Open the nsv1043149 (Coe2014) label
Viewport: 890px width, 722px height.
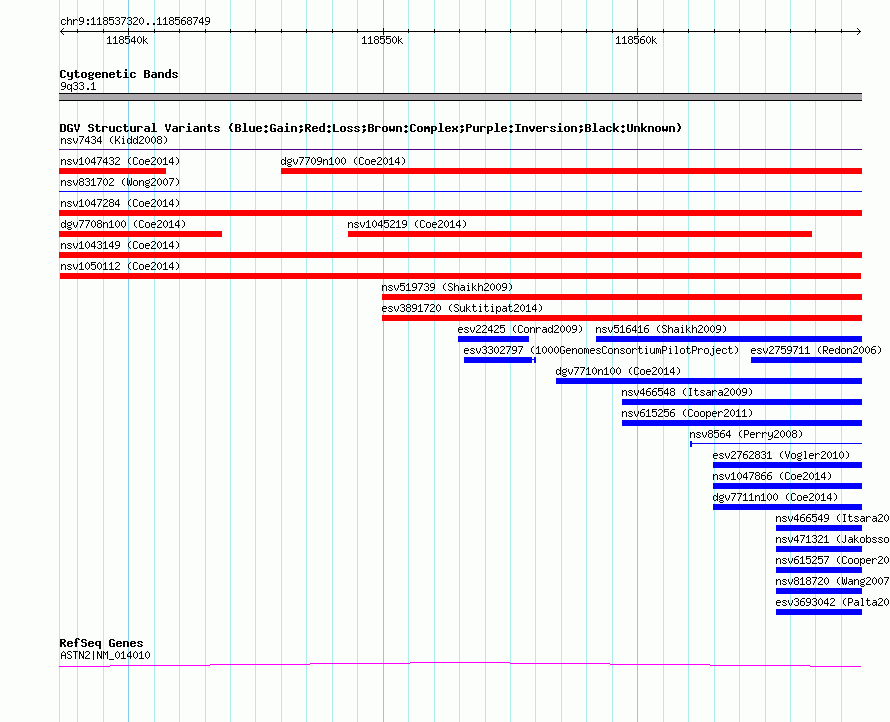[120, 245]
